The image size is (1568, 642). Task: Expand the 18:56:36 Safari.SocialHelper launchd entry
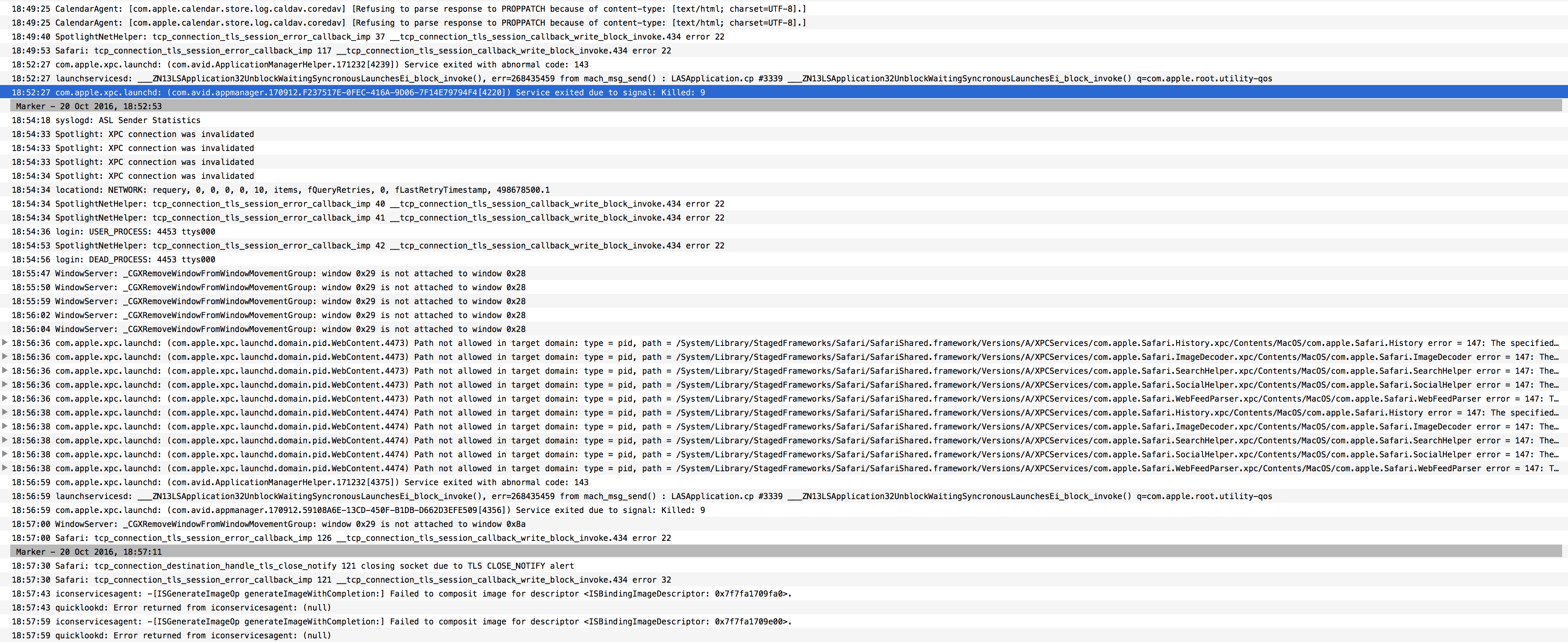click(5, 385)
